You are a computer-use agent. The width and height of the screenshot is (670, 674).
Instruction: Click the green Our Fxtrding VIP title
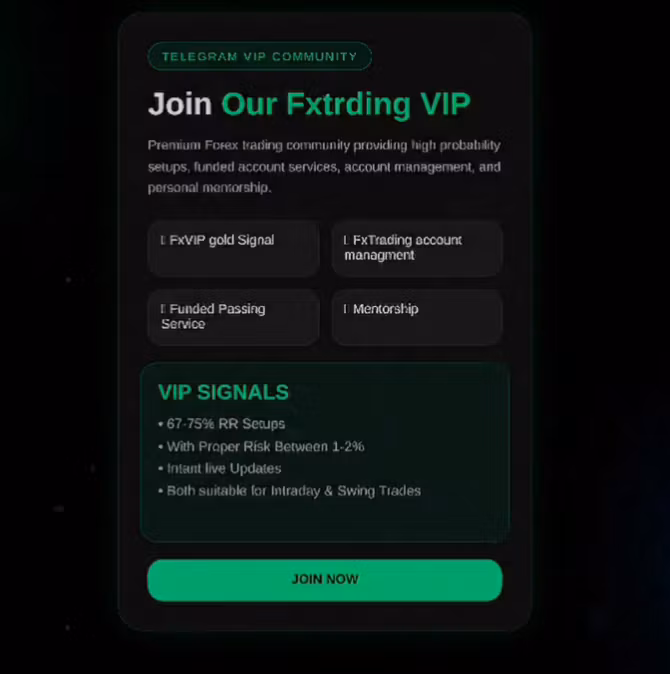(x=346, y=104)
